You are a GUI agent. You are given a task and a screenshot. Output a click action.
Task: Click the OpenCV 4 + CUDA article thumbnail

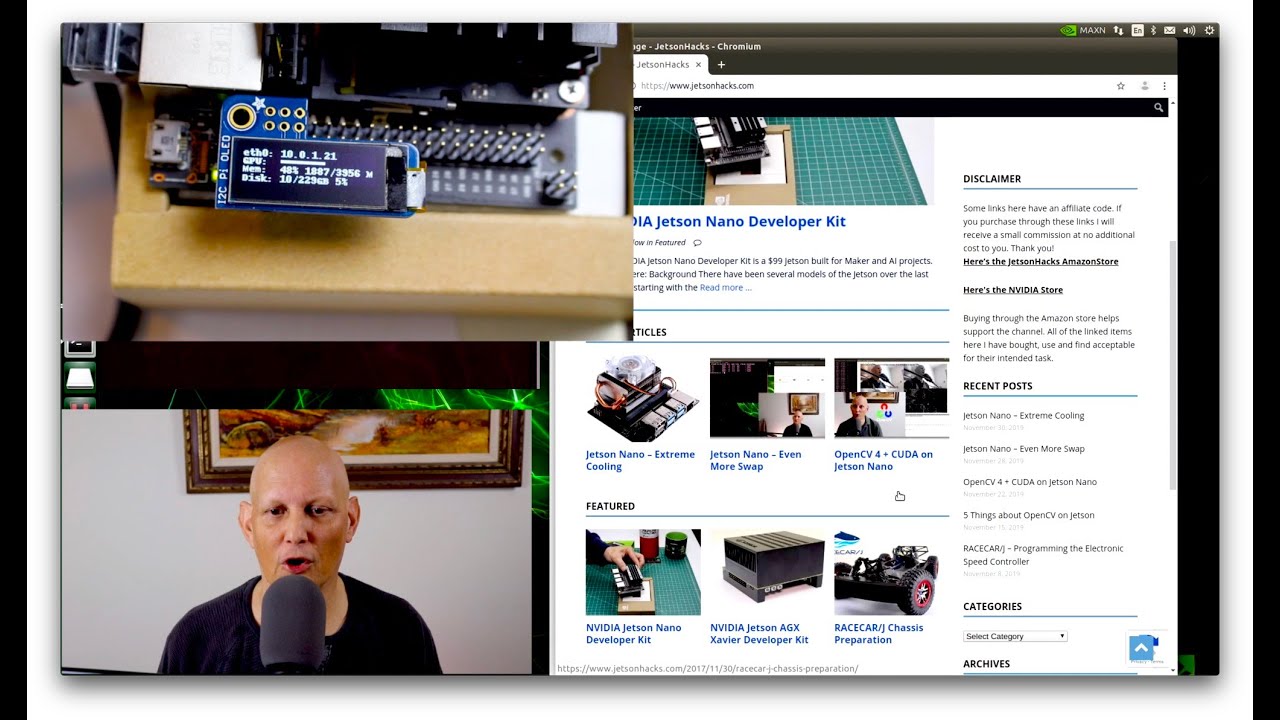coord(891,398)
